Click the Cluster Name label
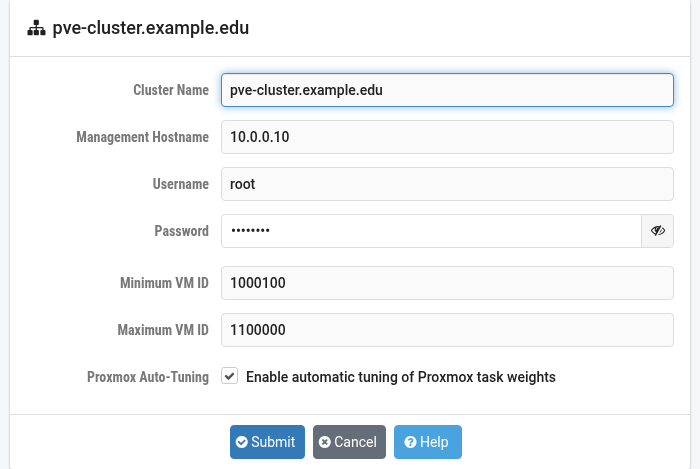The width and height of the screenshot is (700, 469). pos(171,90)
